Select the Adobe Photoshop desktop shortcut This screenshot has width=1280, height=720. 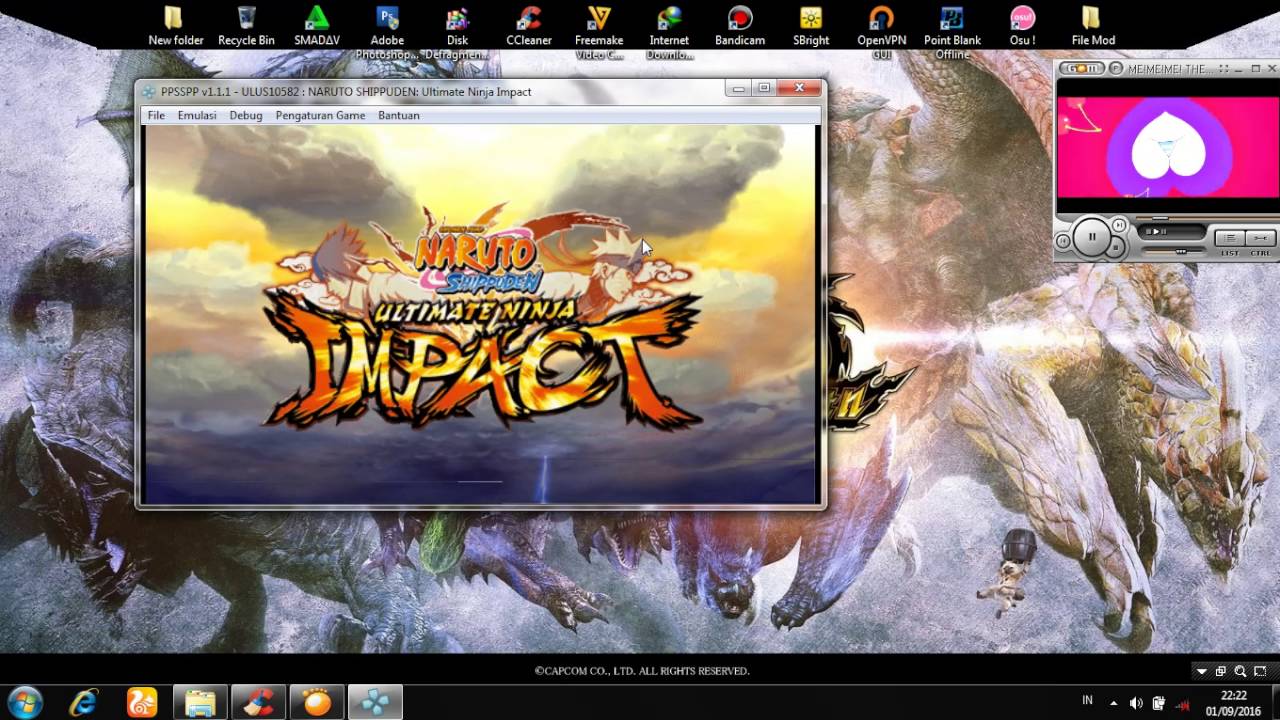click(x=387, y=31)
